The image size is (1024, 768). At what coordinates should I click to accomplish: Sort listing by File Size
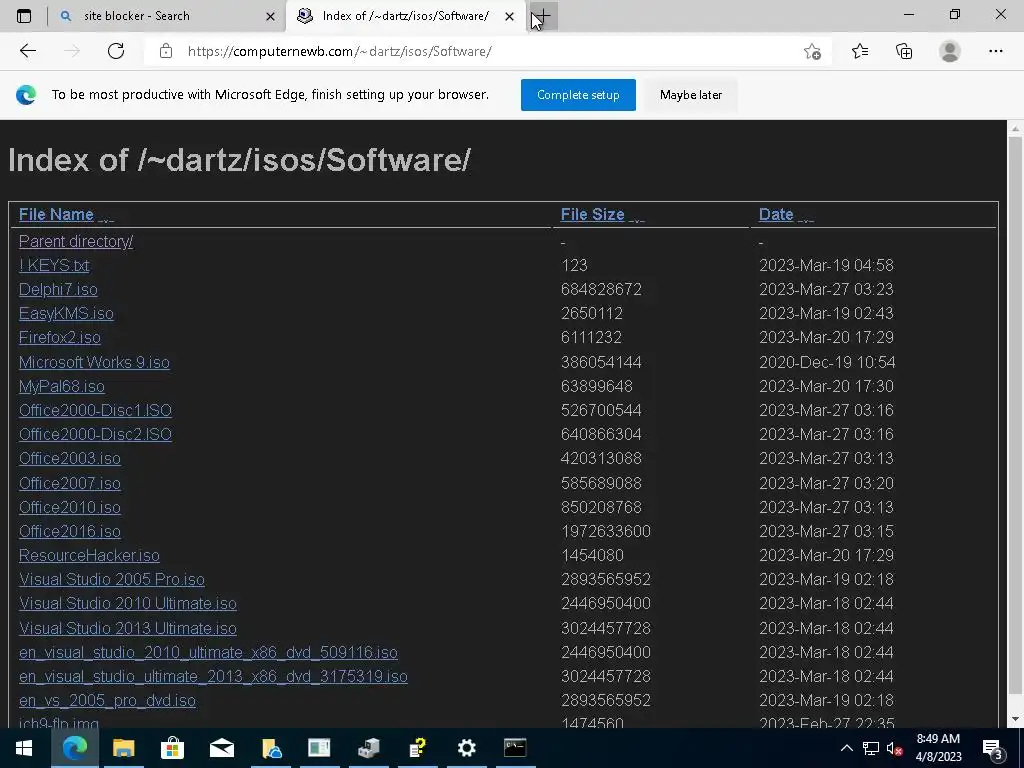(592, 214)
